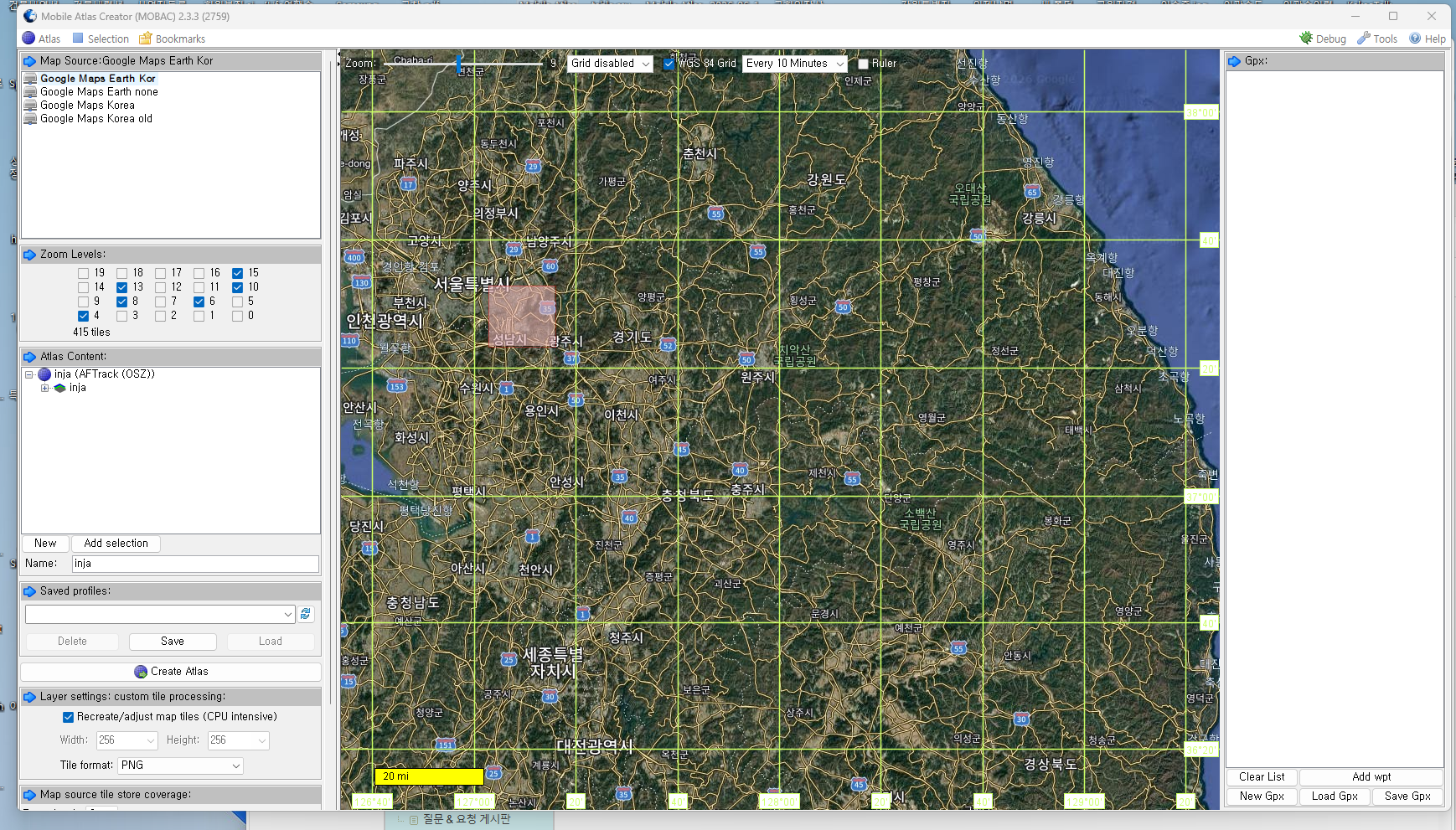Click the map Zoom slider handle

click(458, 63)
